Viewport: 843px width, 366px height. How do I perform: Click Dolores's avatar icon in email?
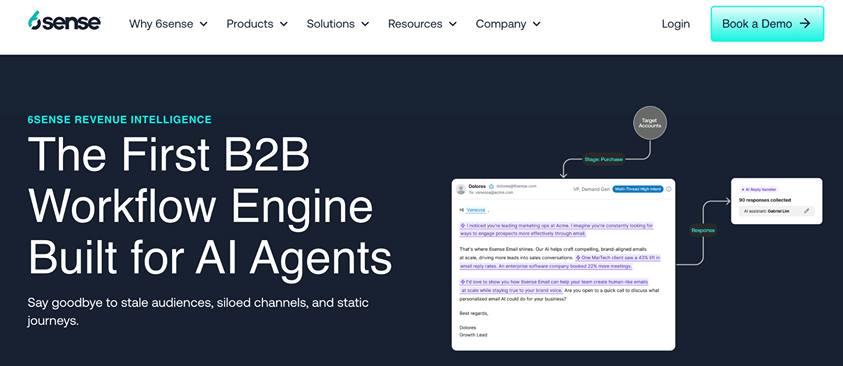[x=461, y=189]
